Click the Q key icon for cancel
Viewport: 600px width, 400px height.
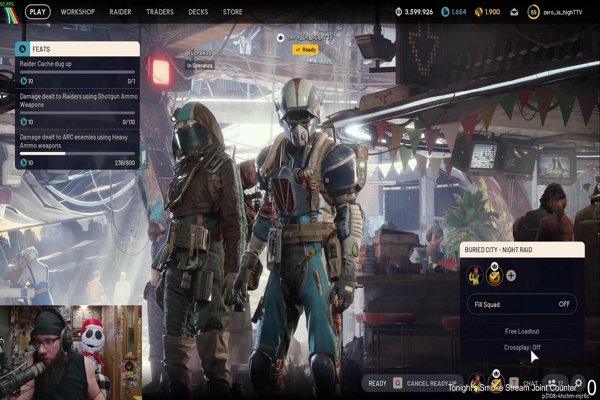[398, 383]
